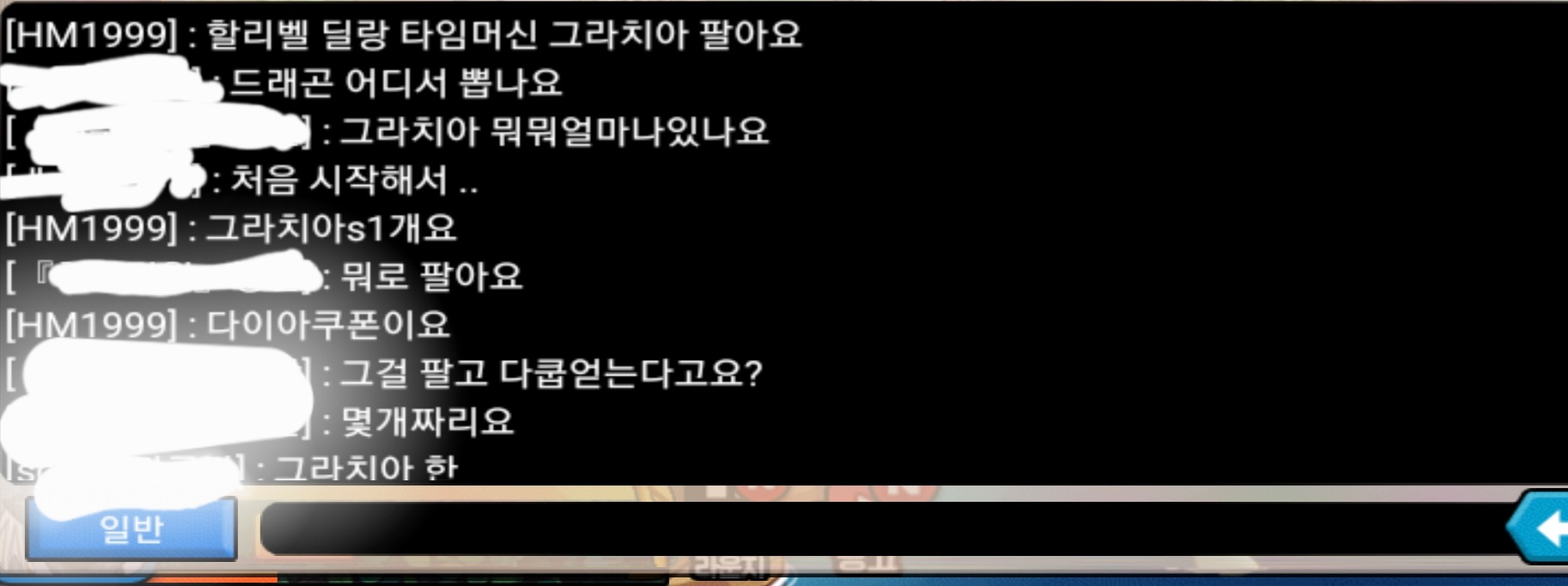The height and width of the screenshot is (586, 1568).
Task: Open the 할리벨 딜량 타임머신 그라치아 팔아요 message
Action: [504, 35]
